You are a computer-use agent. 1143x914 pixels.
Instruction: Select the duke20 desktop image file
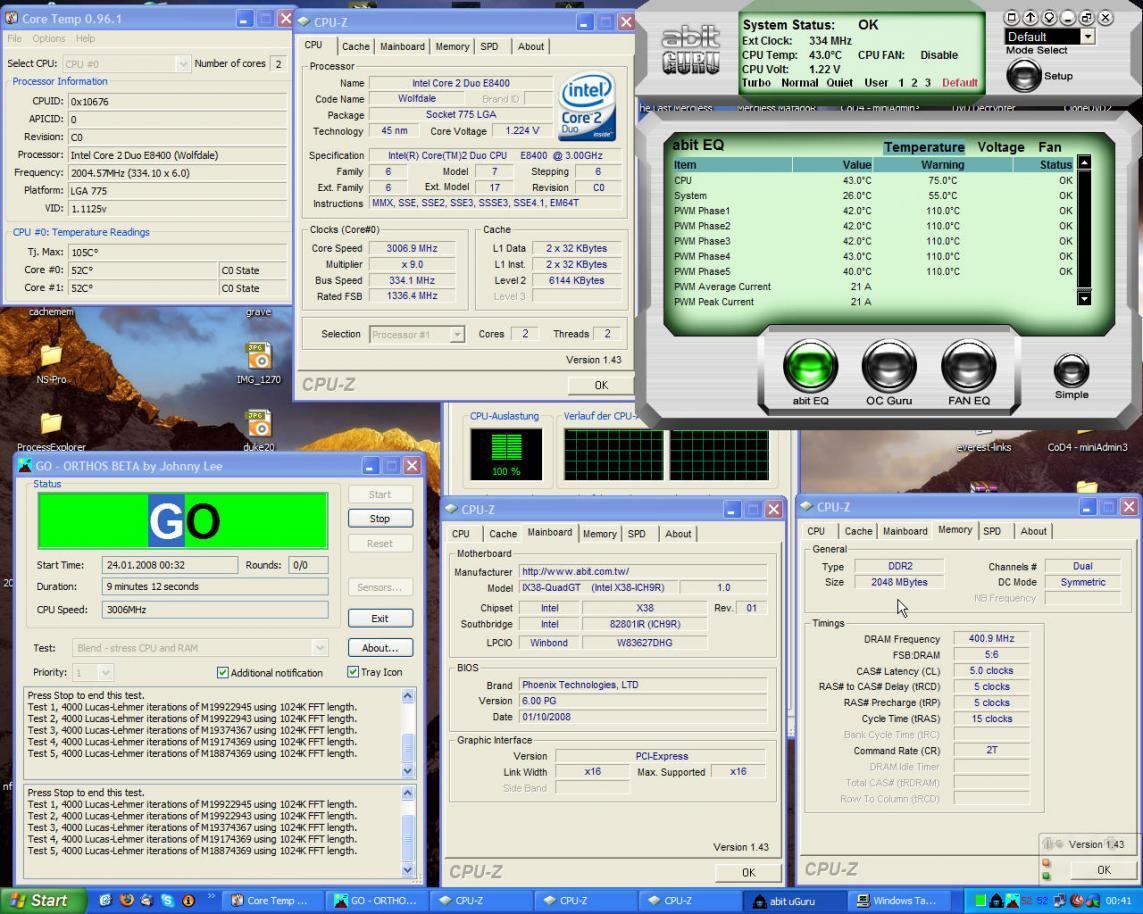point(259,430)
